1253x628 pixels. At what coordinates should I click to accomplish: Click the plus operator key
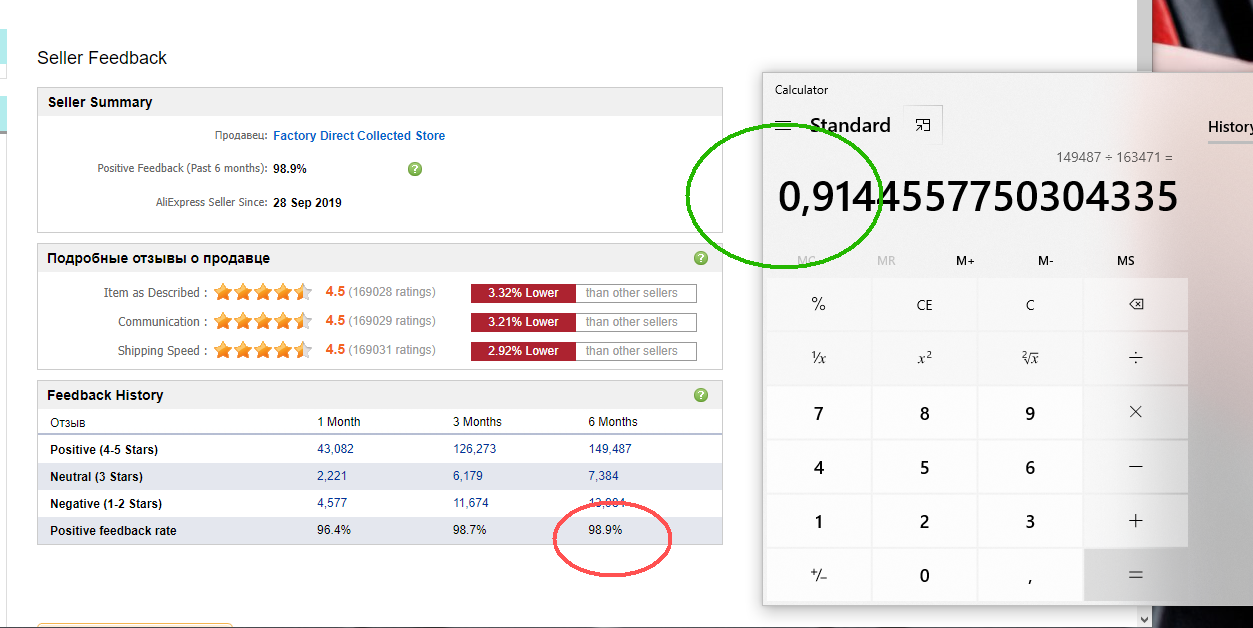point(1135,521)
